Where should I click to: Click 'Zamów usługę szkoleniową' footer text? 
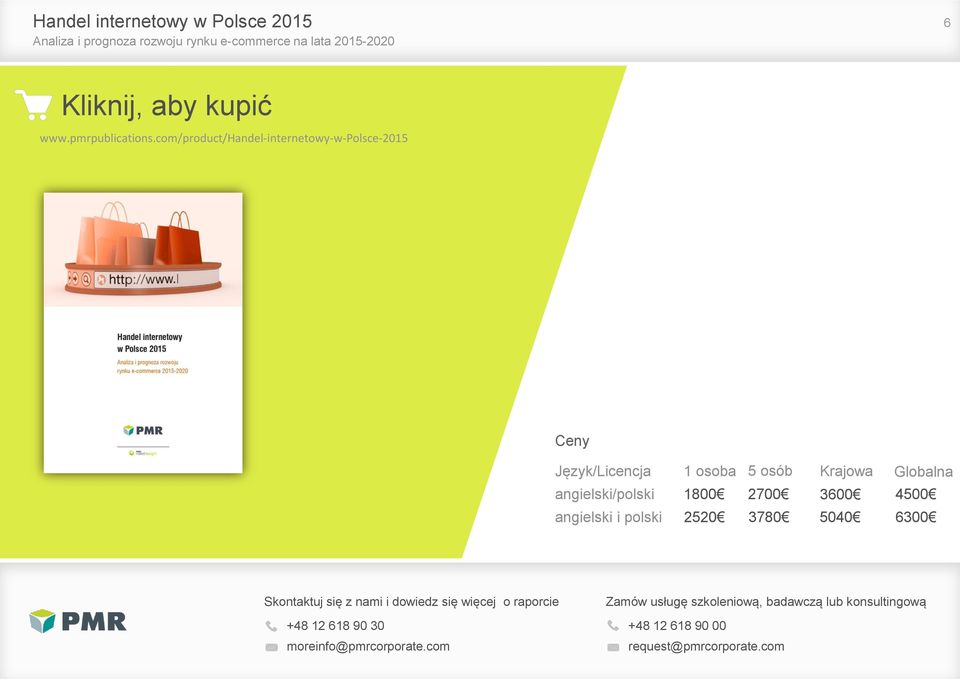click(x=681, y=602)
